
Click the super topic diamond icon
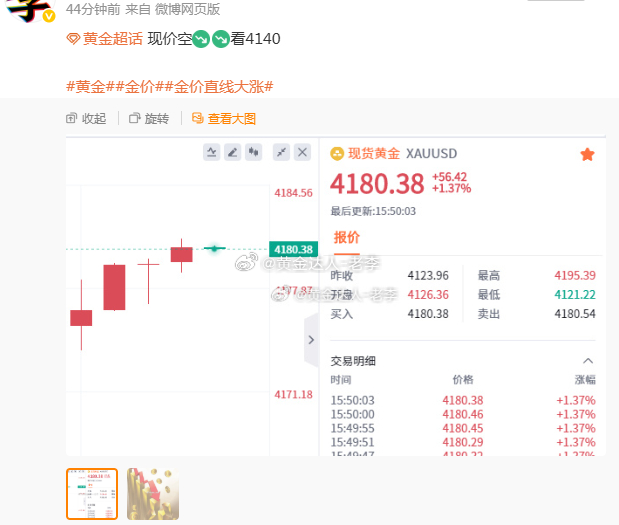(73, 39)
